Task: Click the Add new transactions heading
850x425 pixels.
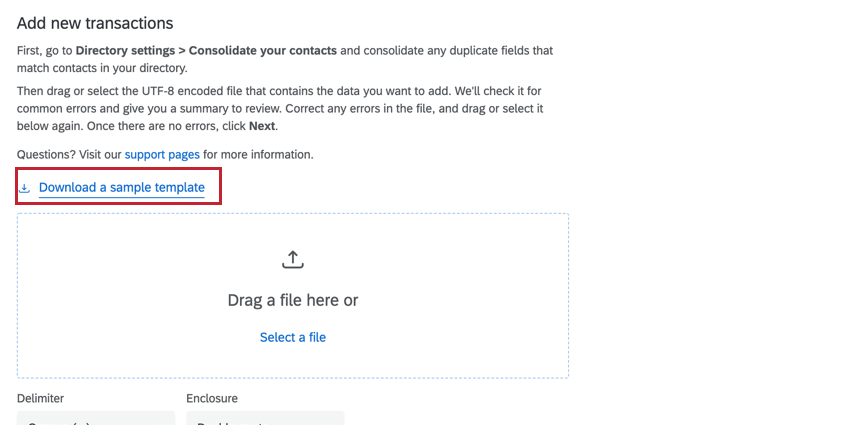Action: point(95,23)
